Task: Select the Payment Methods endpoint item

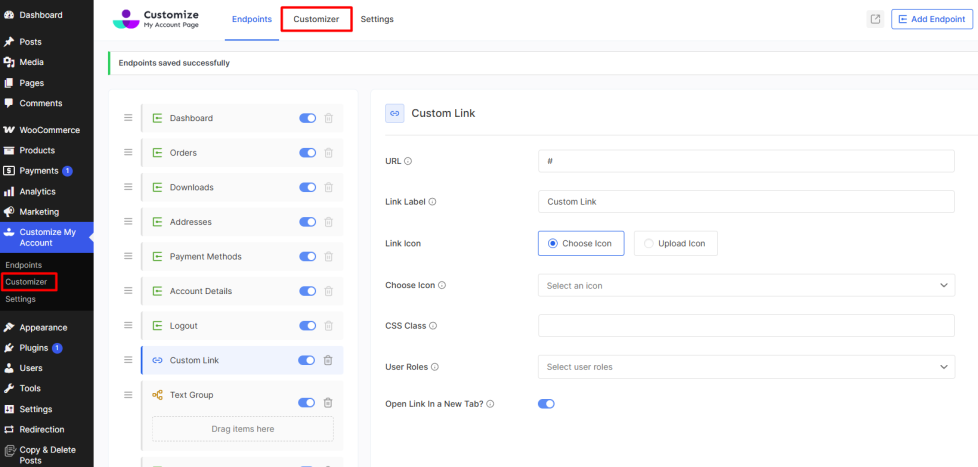Action: [205, 256]
